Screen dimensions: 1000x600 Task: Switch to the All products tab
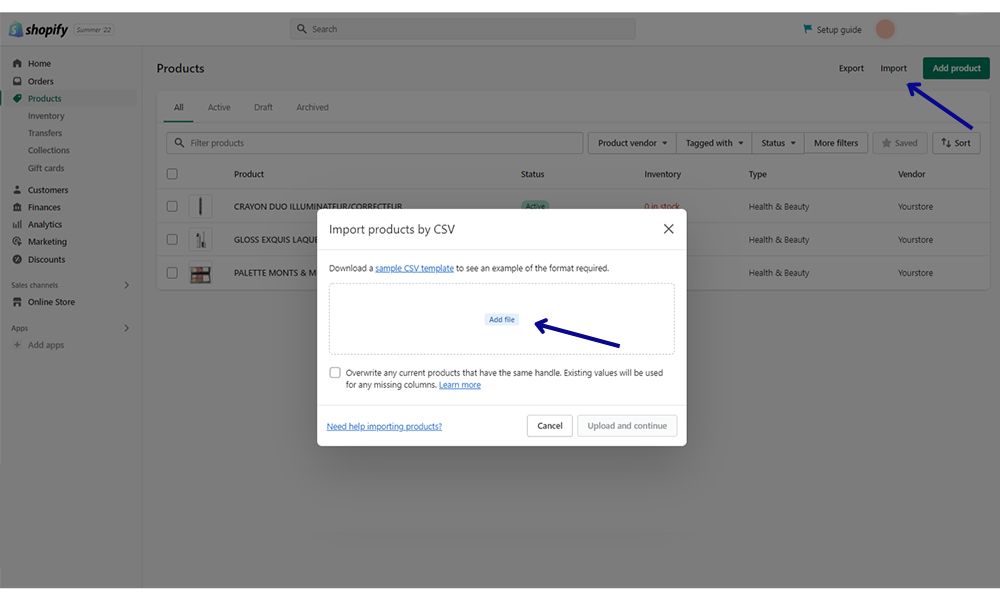coord(179,107)
